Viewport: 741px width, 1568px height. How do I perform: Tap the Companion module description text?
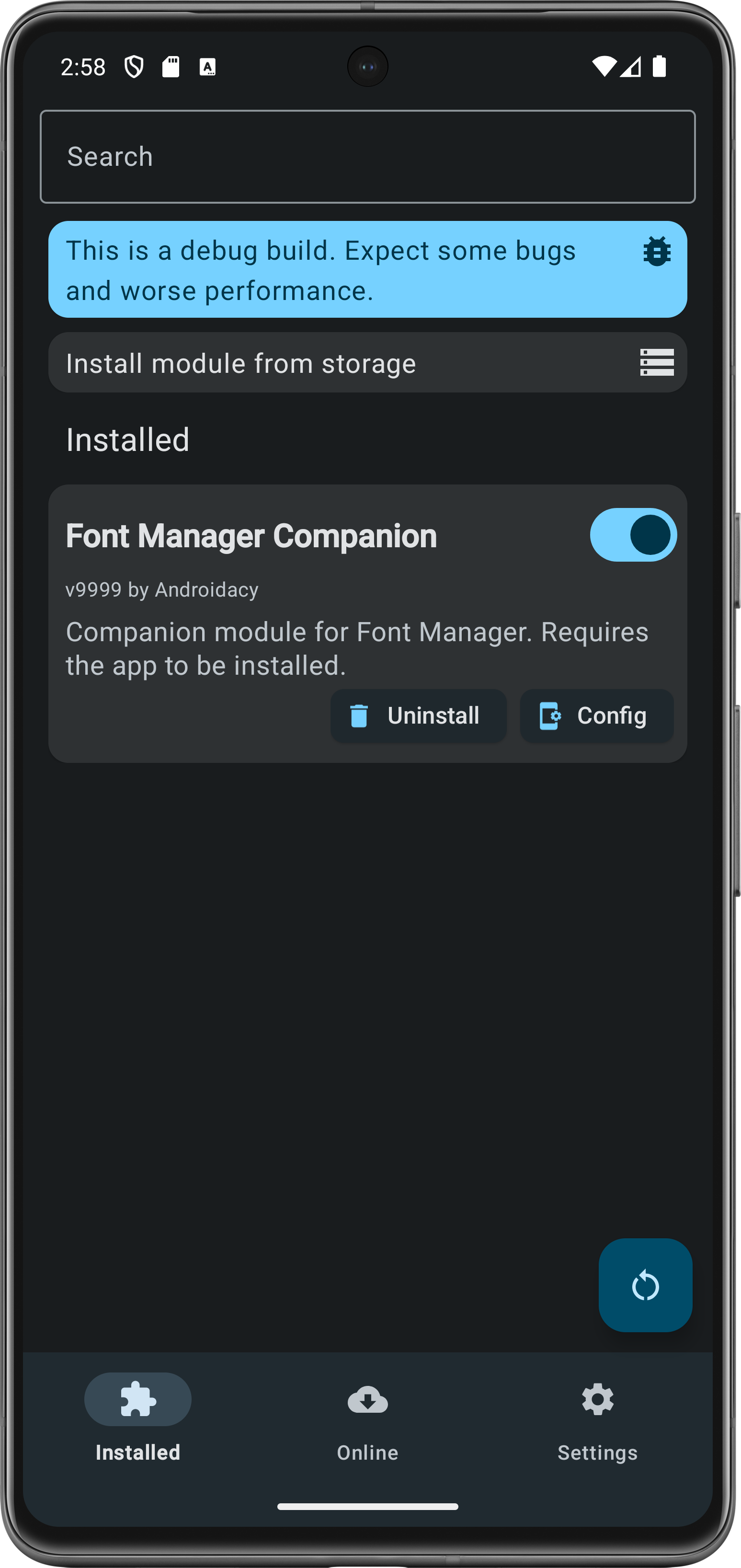point(357,648)
